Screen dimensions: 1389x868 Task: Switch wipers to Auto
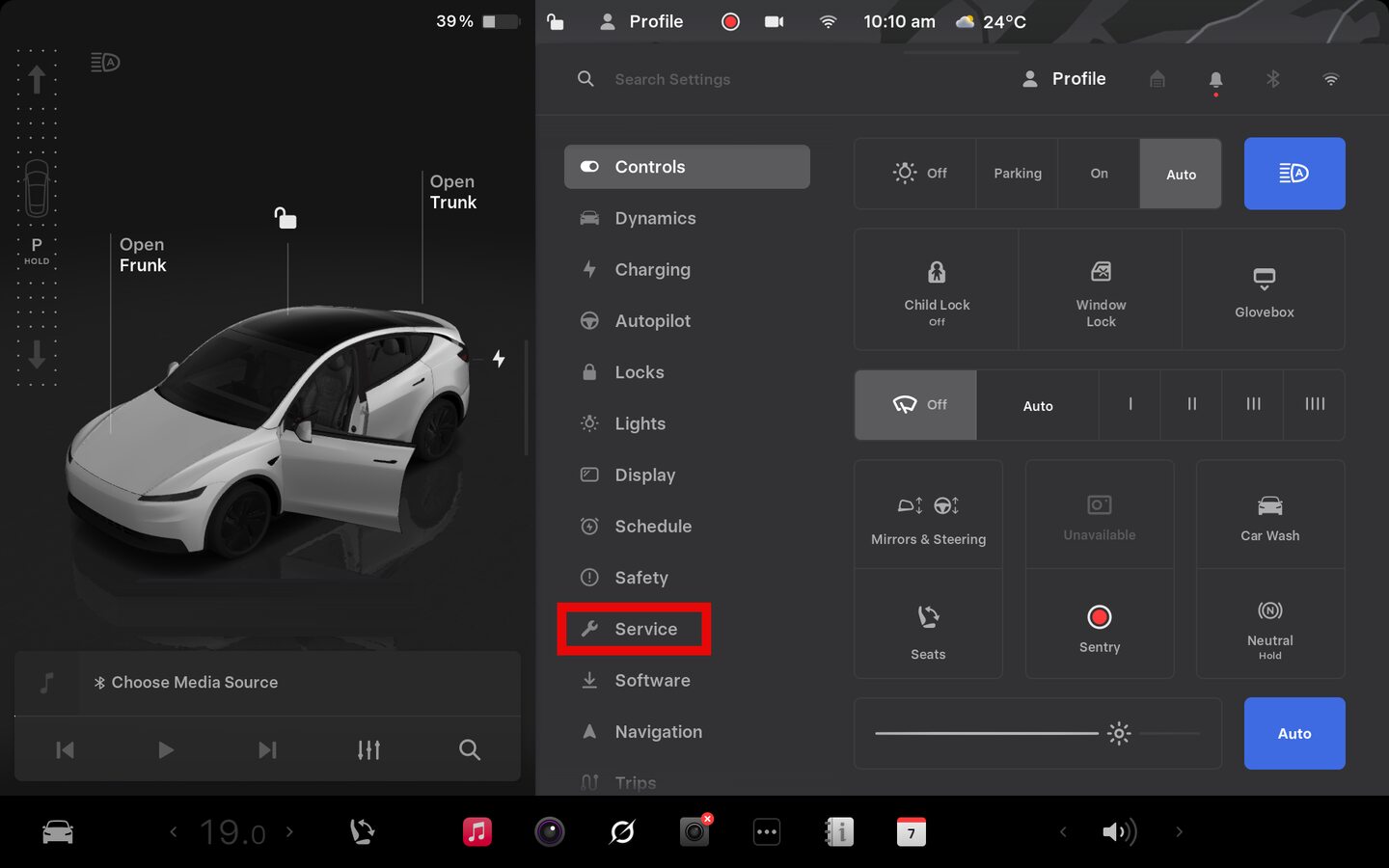tap(1037, 406)
